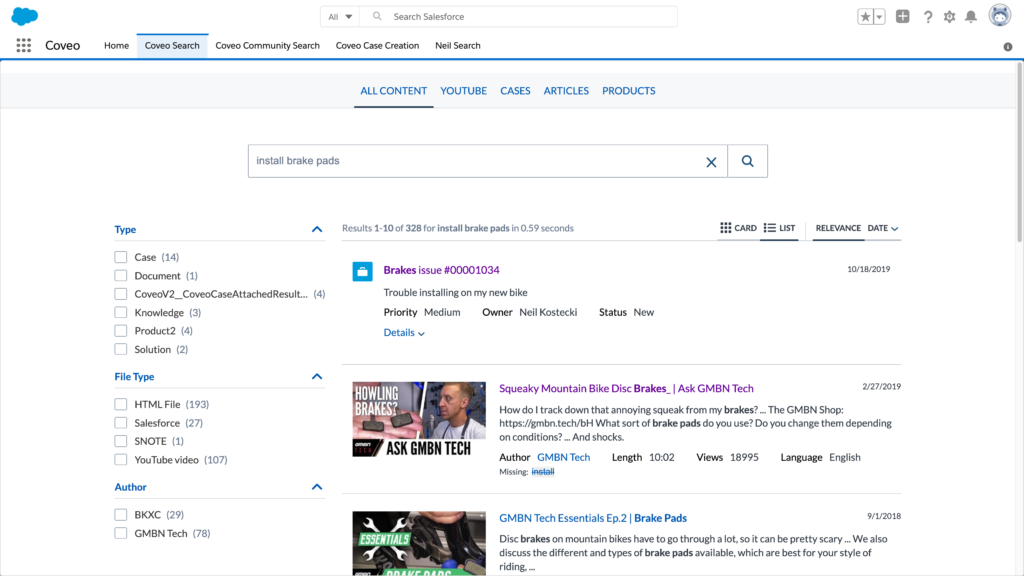
Task: Tick the GMBN Tech author checkbox
Action: [x=121, y=534]
